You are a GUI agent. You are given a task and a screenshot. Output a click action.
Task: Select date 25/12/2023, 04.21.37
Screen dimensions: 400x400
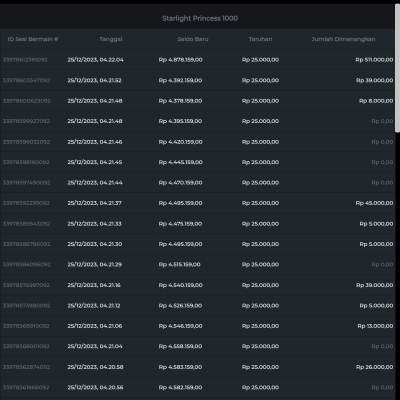[94, 203]
